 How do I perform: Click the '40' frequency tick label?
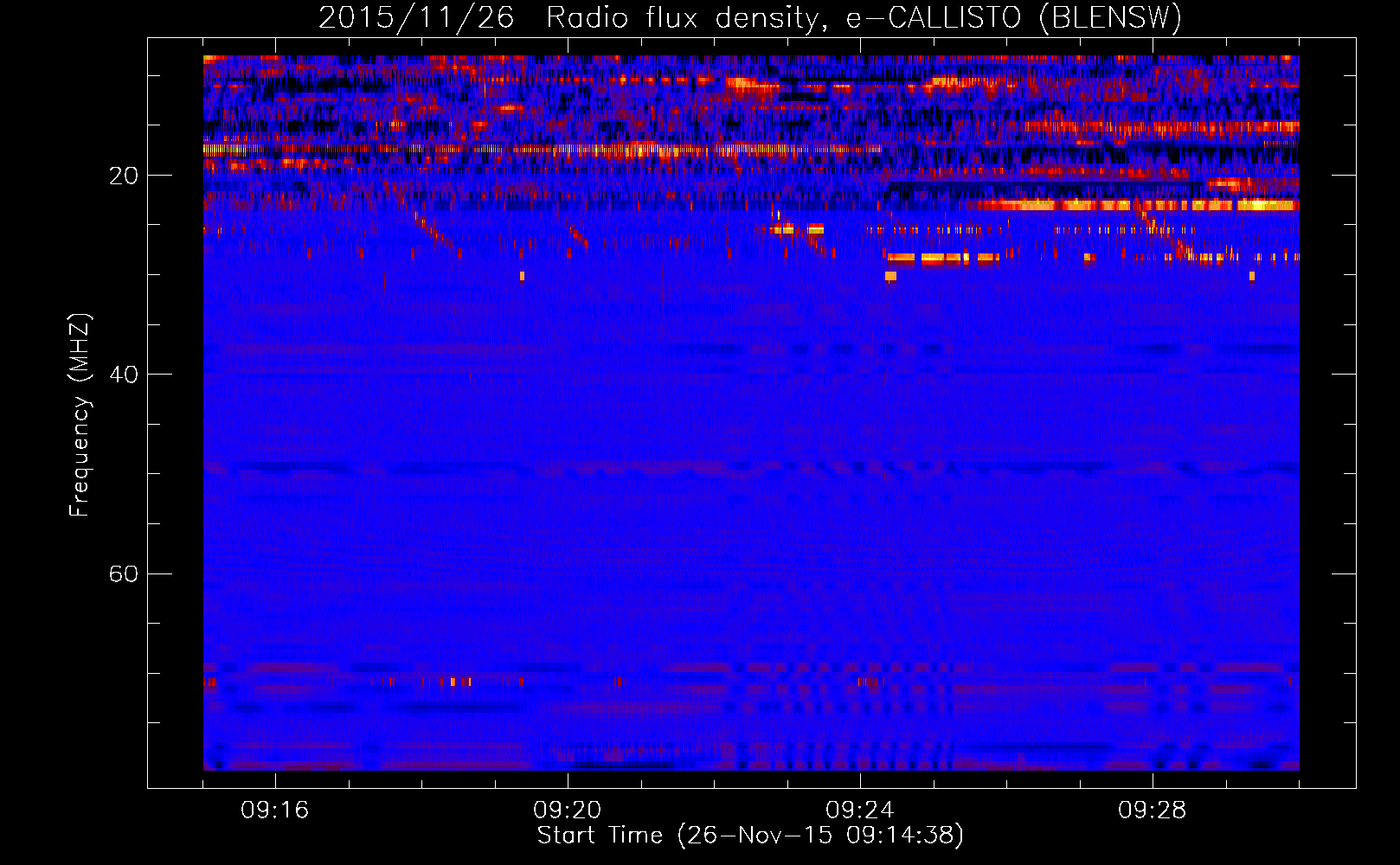[123, 375]
